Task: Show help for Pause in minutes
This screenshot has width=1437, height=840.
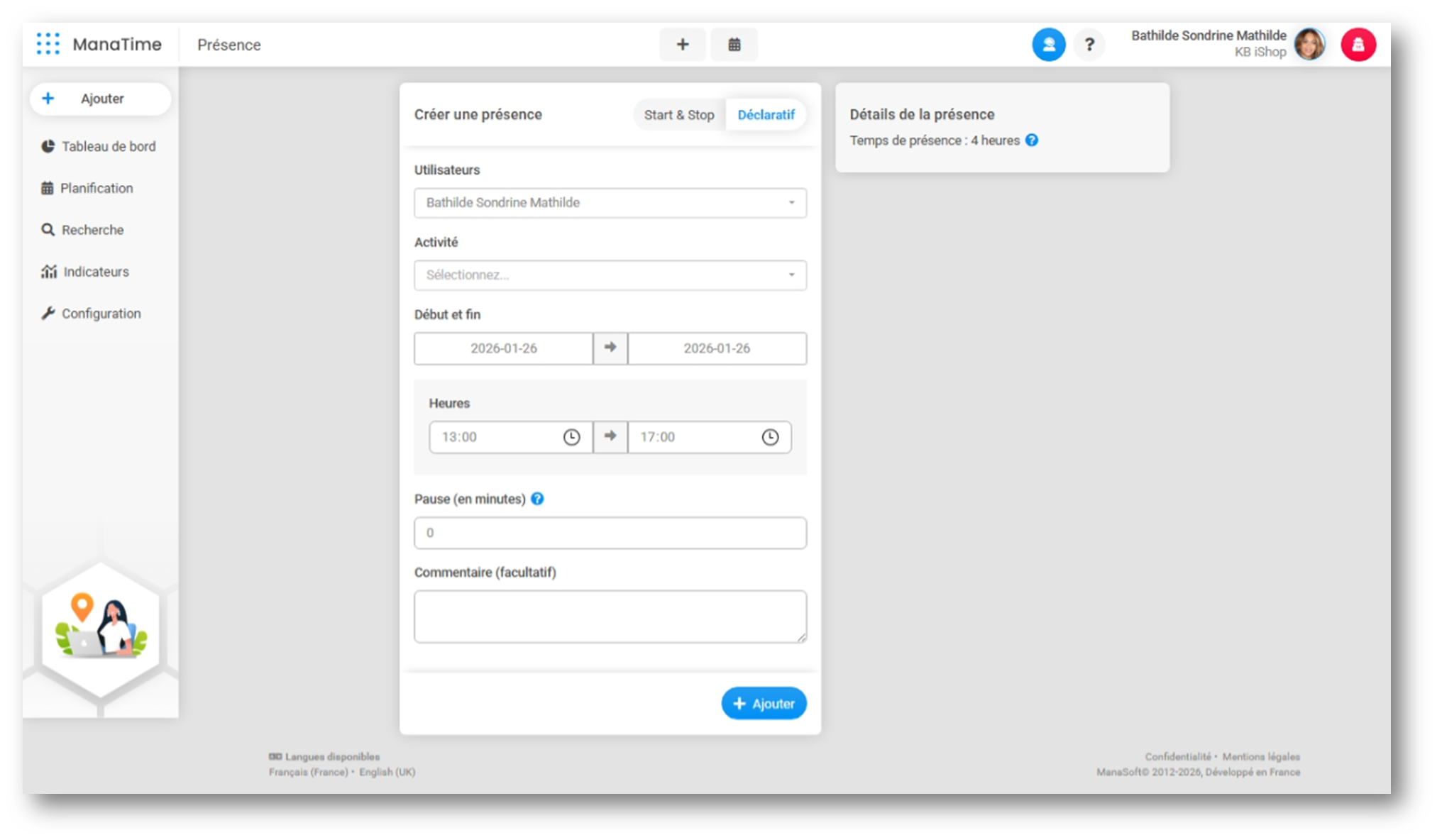Action: [x=537, y=499]
